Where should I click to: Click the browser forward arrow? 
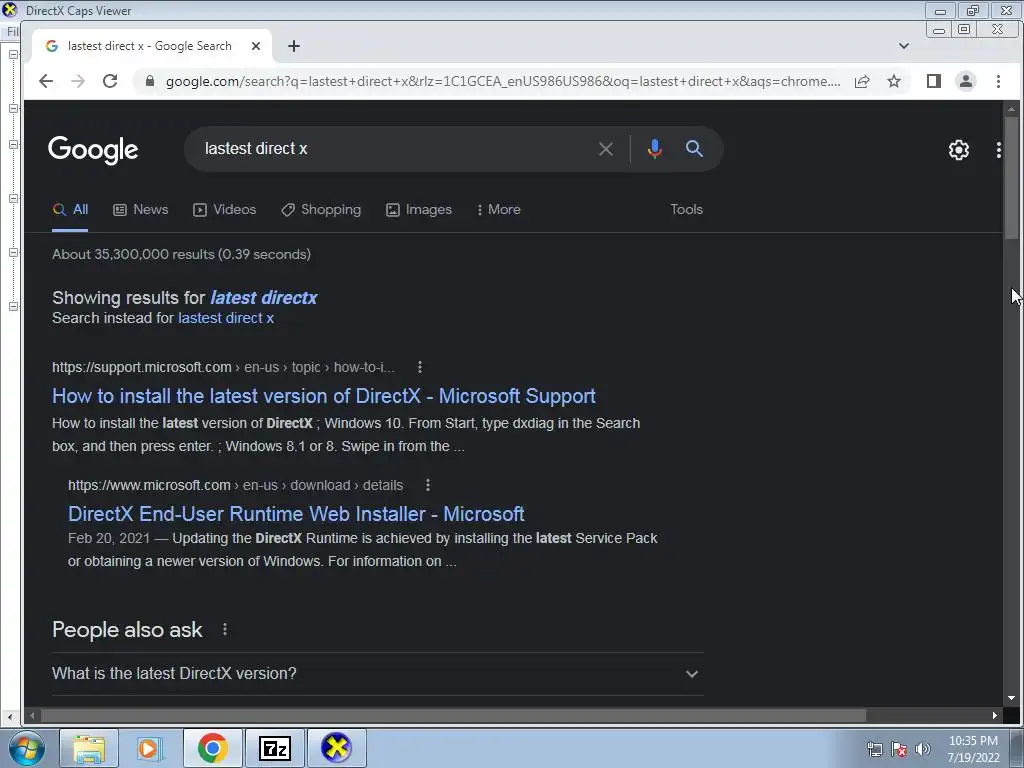pyautogui.click(x=78, y=81)
